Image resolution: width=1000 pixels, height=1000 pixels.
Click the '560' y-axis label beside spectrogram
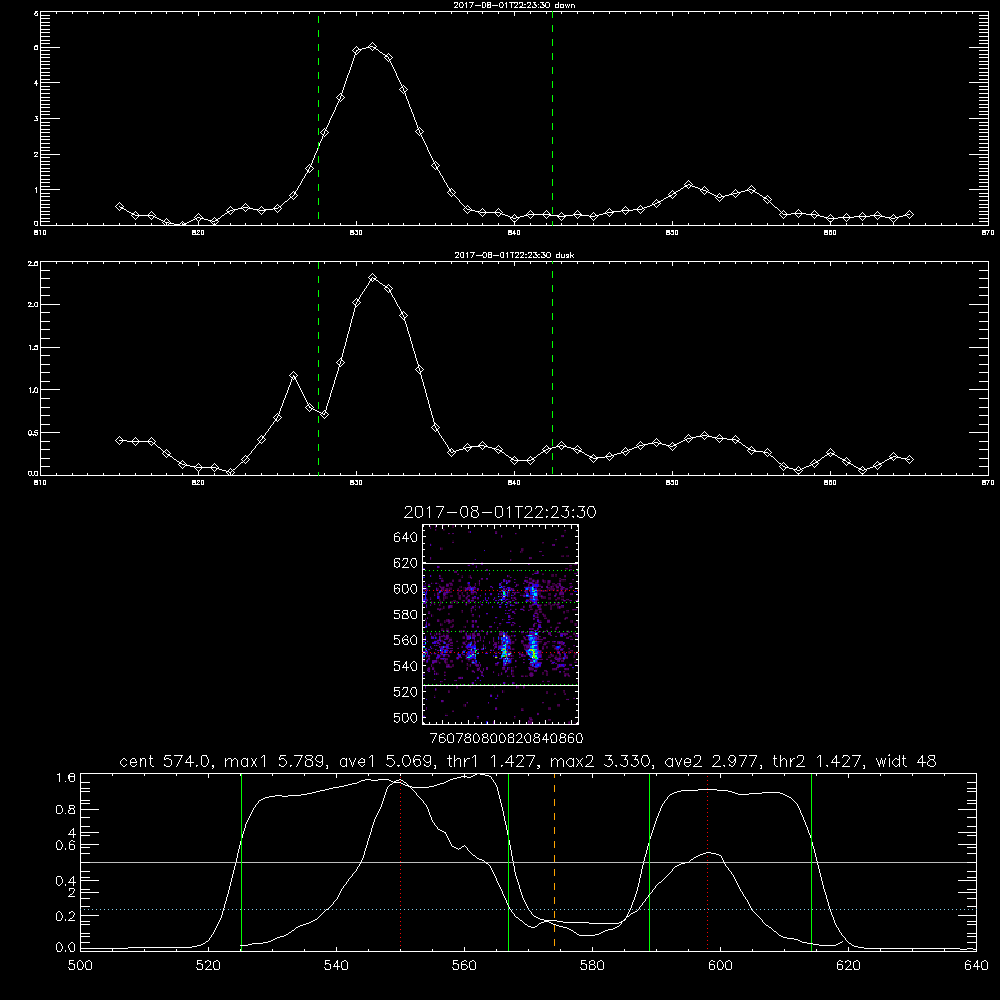(405, 640)
